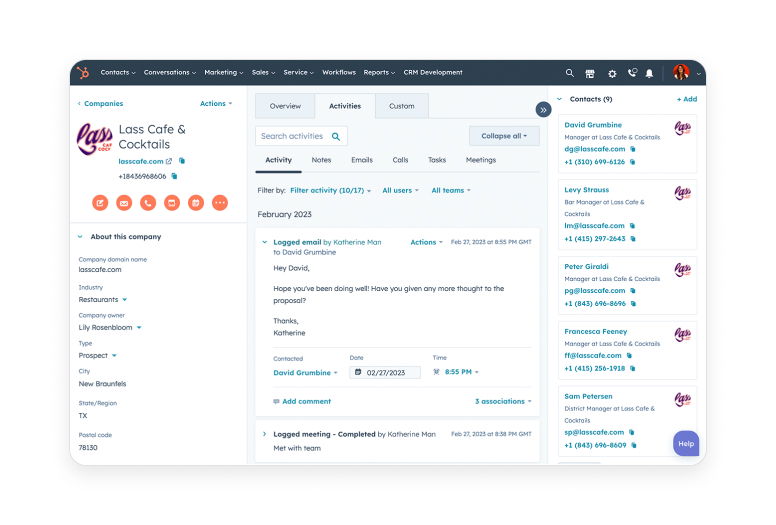Screen dimensions: 776x525
Task: Change the Industry Restaurants dropdown
Action: click(102, 300)
